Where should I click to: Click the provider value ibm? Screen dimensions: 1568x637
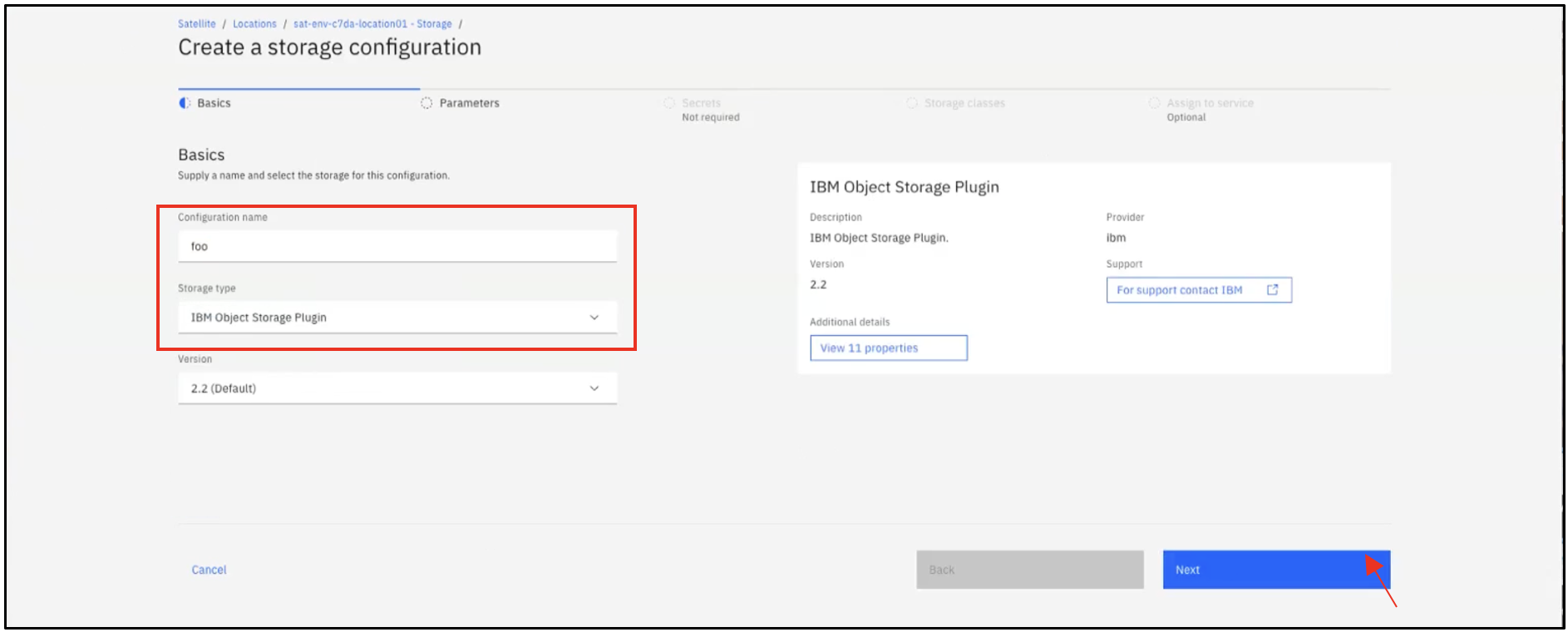tap(1116, 238)
